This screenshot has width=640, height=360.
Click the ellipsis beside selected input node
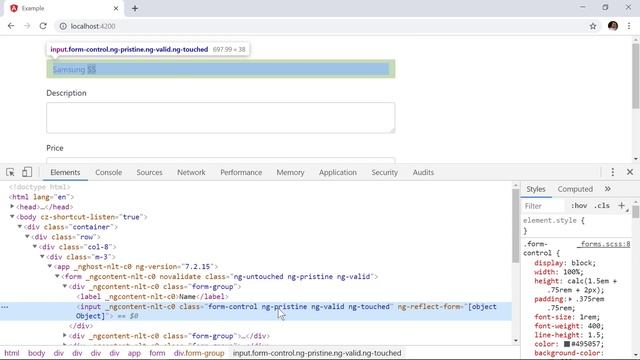(x=4, y=307)
